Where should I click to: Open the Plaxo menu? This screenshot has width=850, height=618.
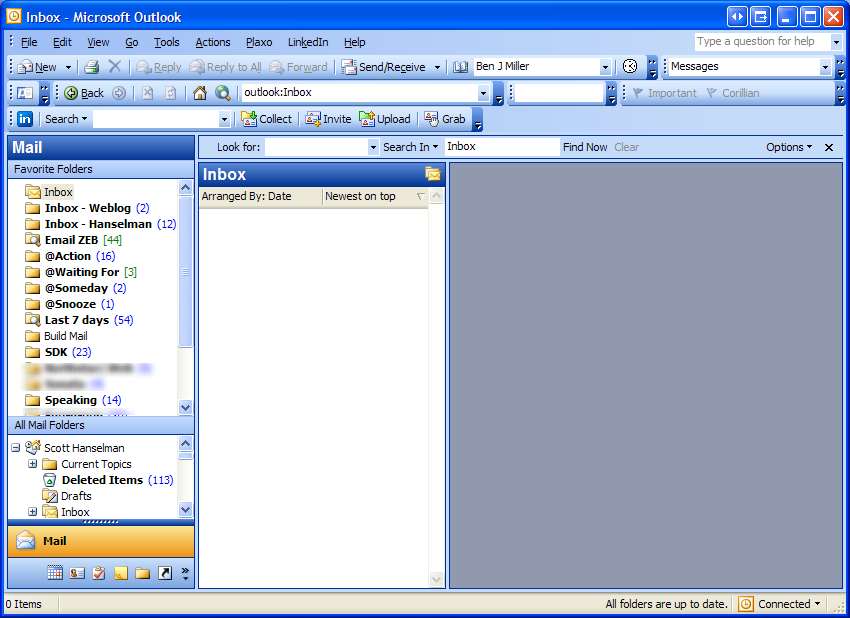259,42
